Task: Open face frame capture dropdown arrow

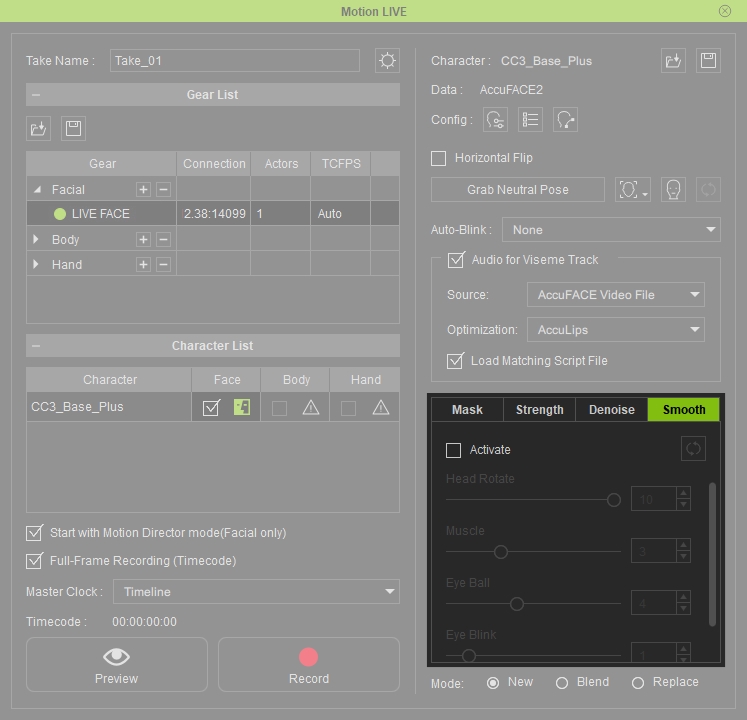Action: click(645, 194)
